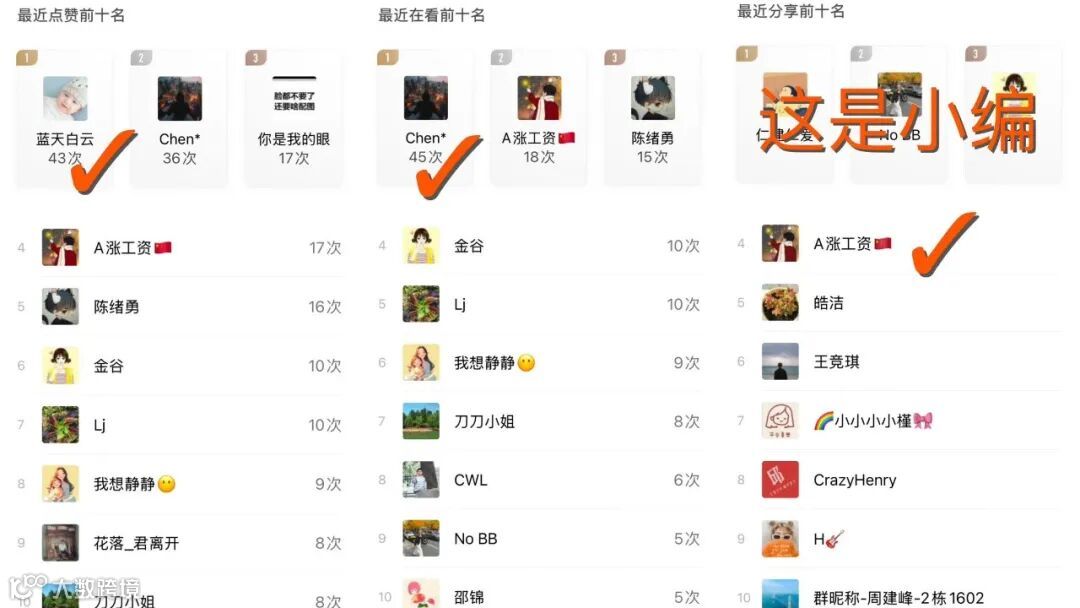Open CrazyHenry red logo avatar
The height and width of the screenshot is (608, 1080).
780,480
